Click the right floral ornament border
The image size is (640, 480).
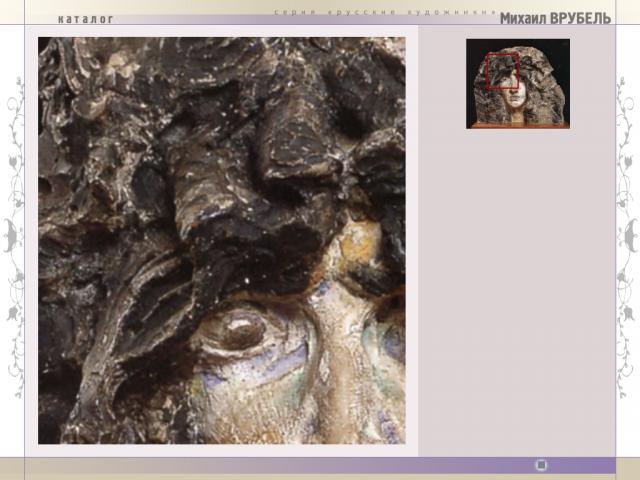pos(628,240)
